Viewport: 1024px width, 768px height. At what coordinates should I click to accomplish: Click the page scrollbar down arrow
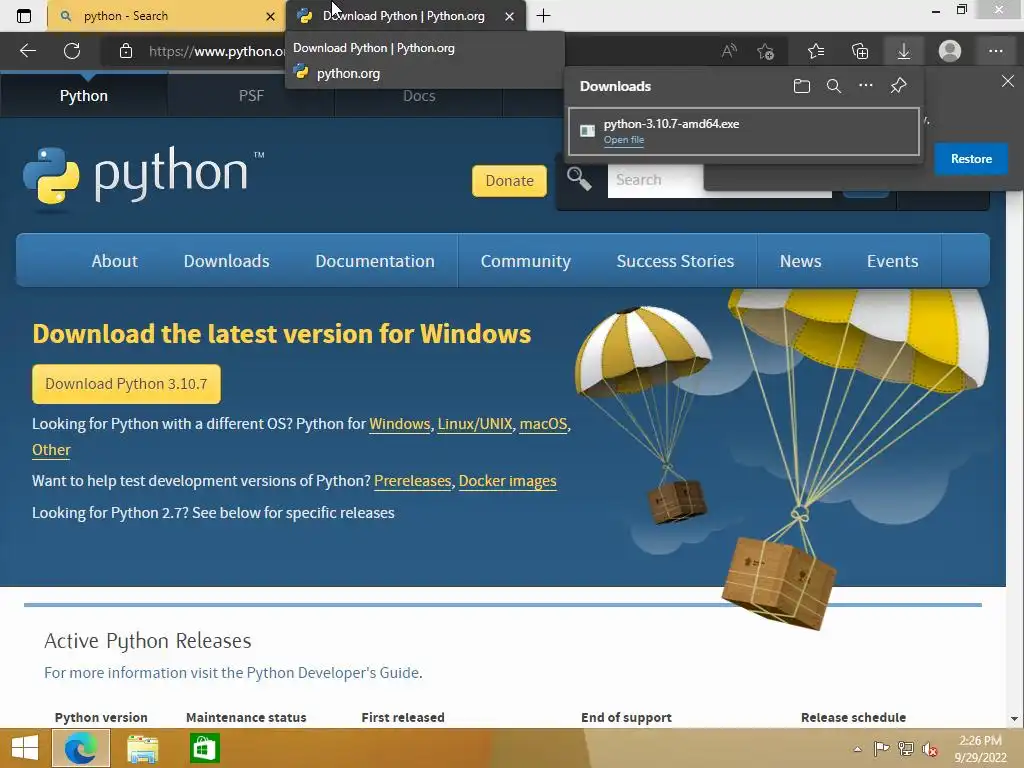click(1014, 718)
